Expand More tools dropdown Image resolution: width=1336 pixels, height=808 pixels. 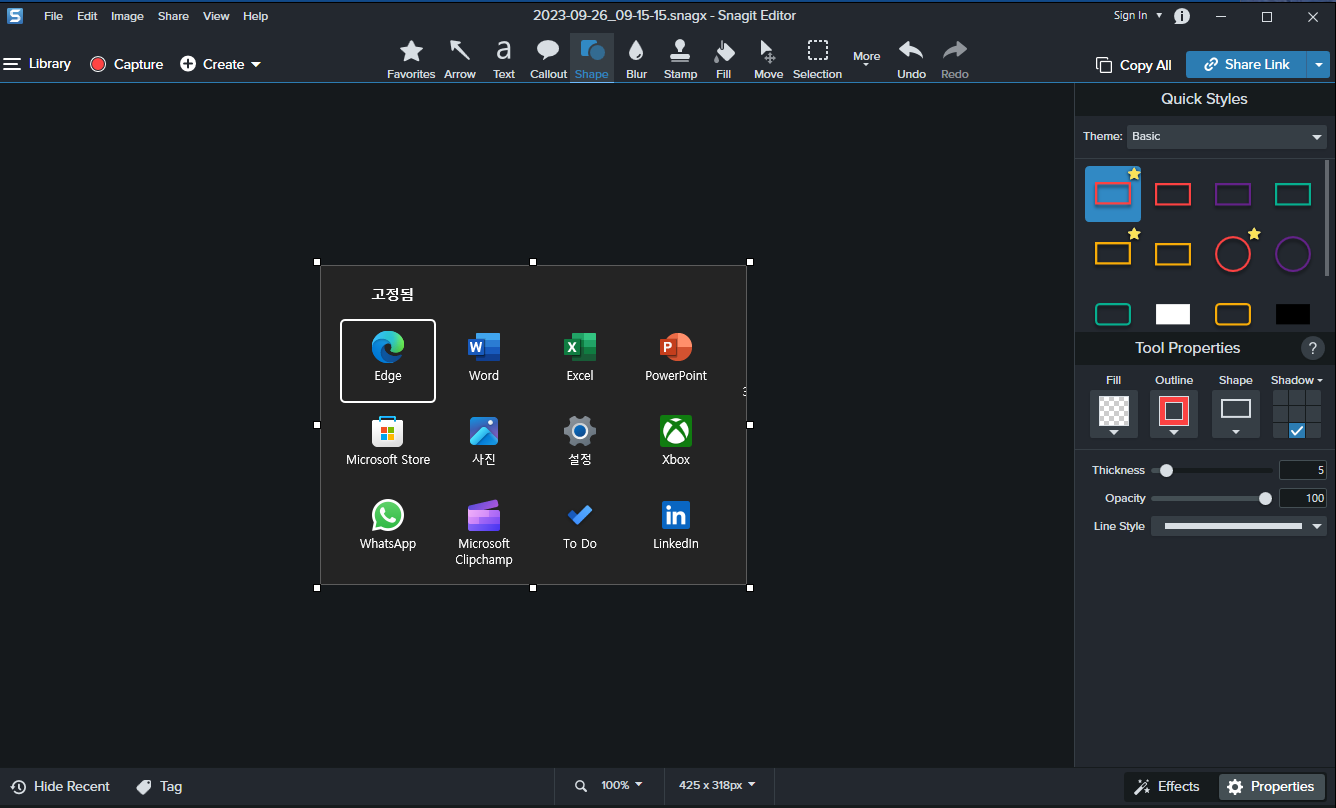[867, 58]
